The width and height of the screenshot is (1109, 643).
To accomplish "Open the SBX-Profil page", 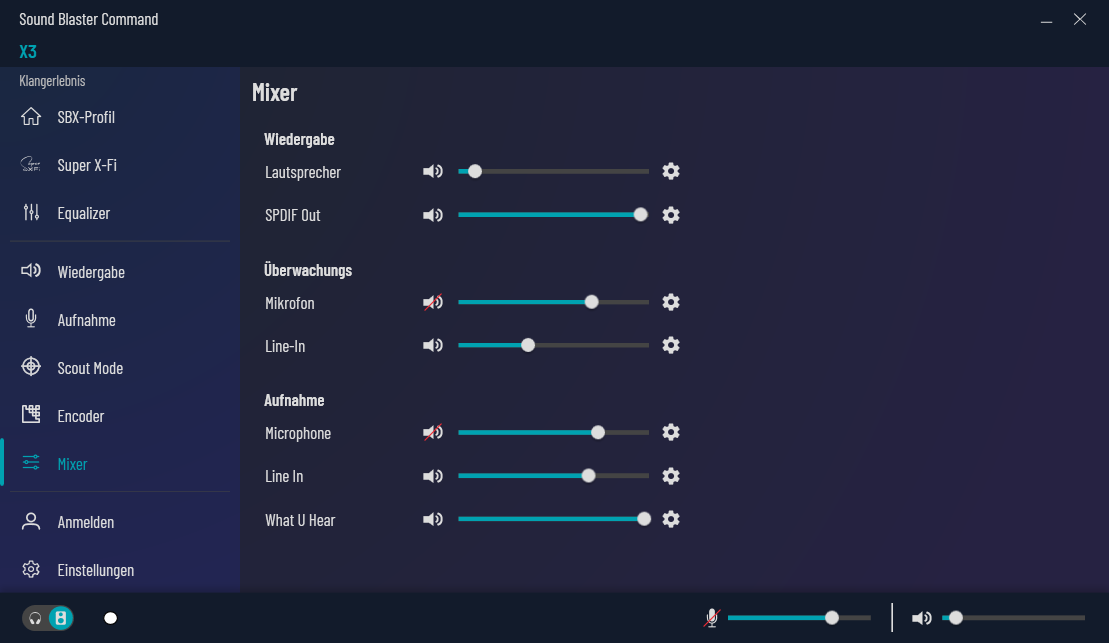I will point(86,117).
